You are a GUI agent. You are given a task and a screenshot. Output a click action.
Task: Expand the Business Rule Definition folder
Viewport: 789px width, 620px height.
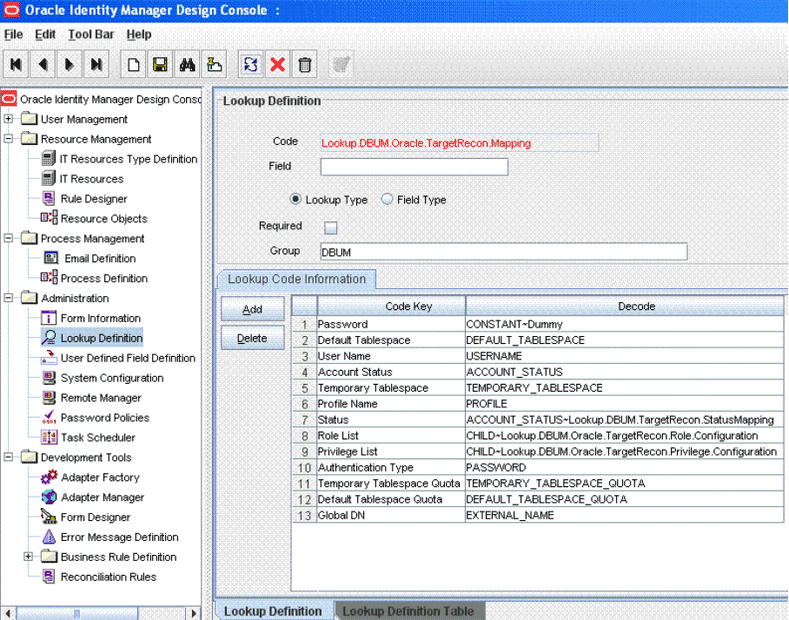pyautogui.click(x=29, y=557)
